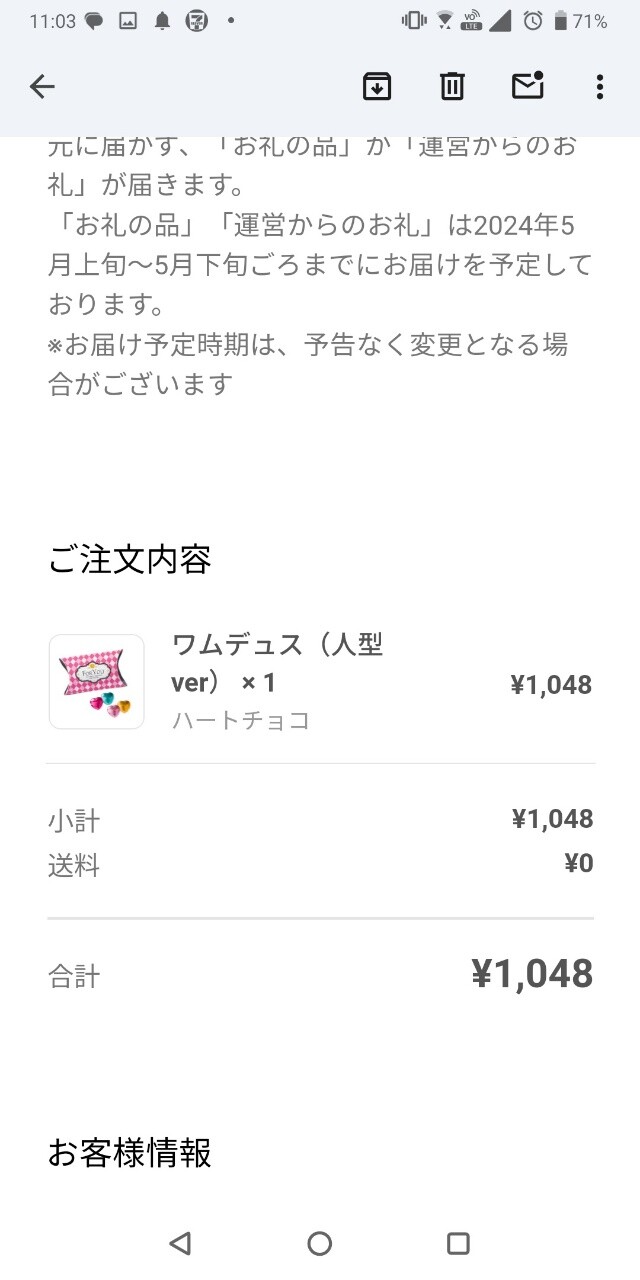Tap the back arrow in the email toolbar
This screenshot has height=1280, width=640.
point(42,87)
